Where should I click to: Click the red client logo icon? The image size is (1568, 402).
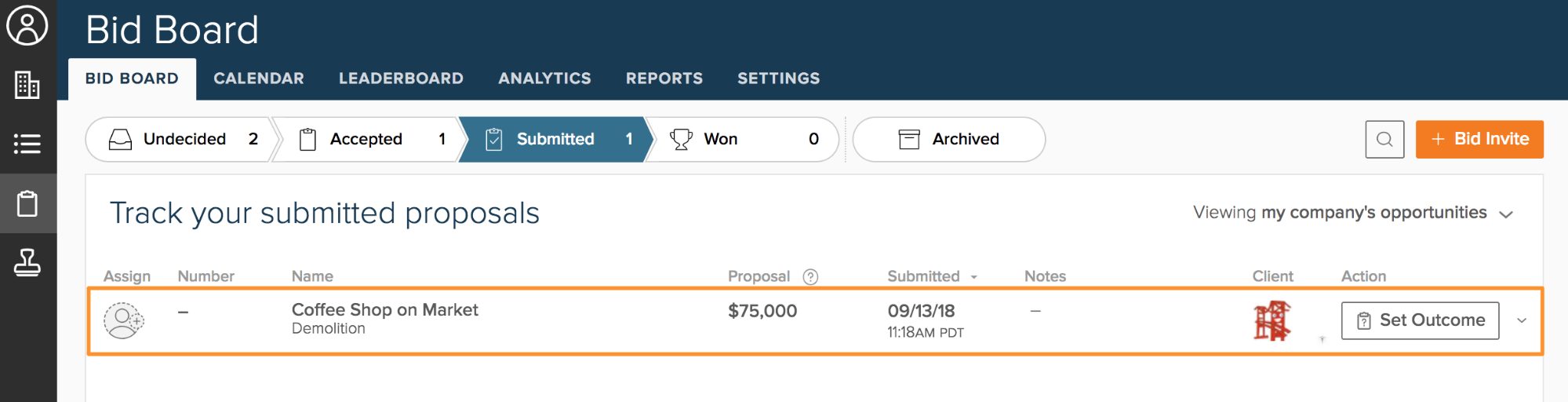(1271, 320)
